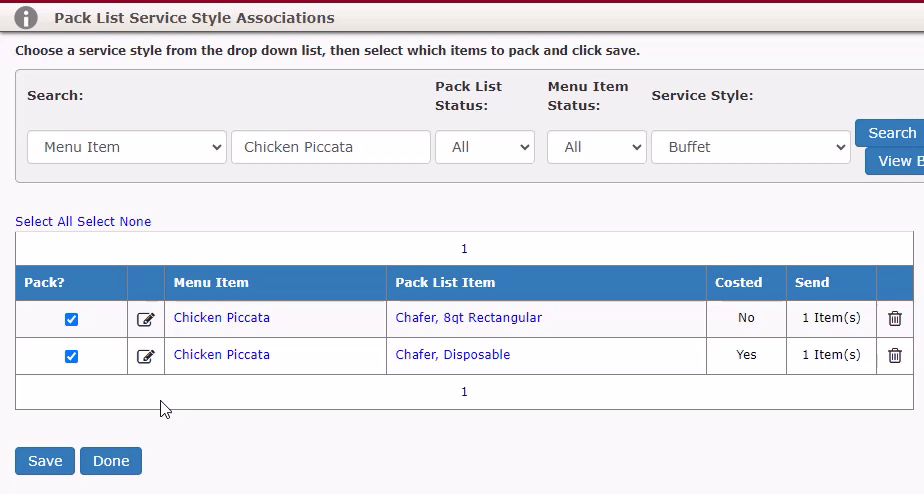Click the Chicken Piccata search field
Image resolution: width=924 pixels, height=494 pixels.
pyautogui.click(x=331, y=147)
